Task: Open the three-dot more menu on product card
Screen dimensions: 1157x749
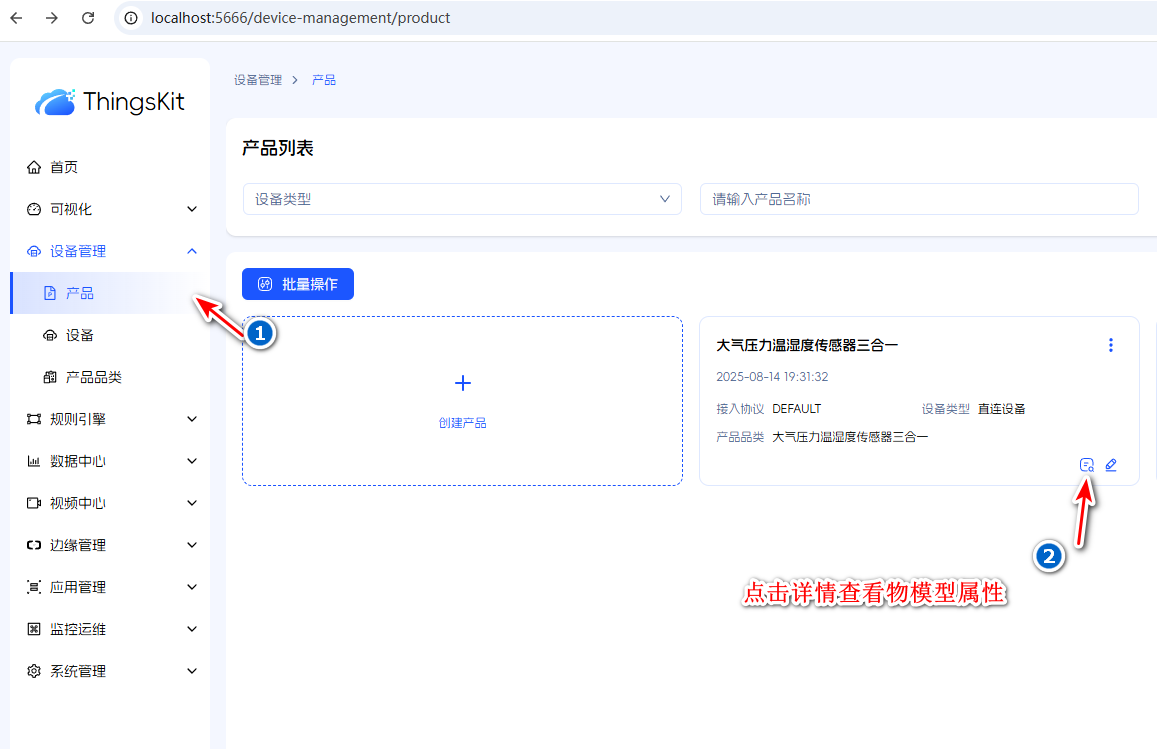Action: [x=1110, y=345]
